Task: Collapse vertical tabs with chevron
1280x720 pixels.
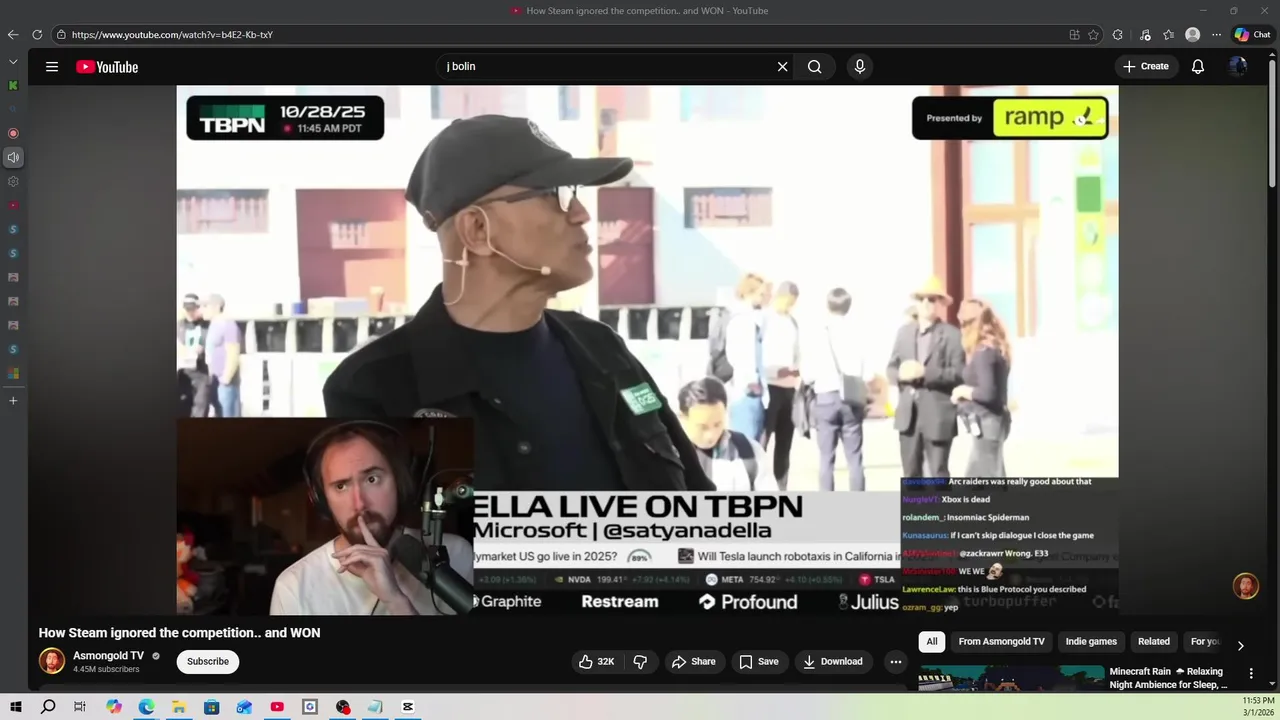Action: click(13, 62)
